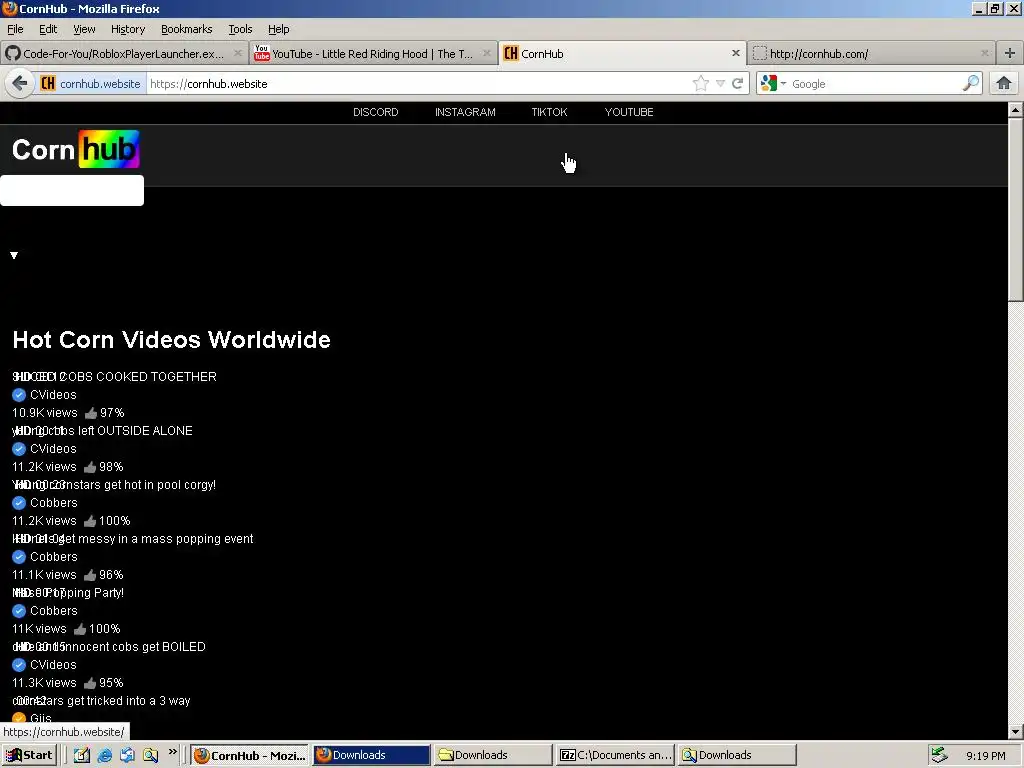Click the thumbs up icon next to 97%
The height and width of the screenshot is (768, 1024).
click(x=91, y=413)
